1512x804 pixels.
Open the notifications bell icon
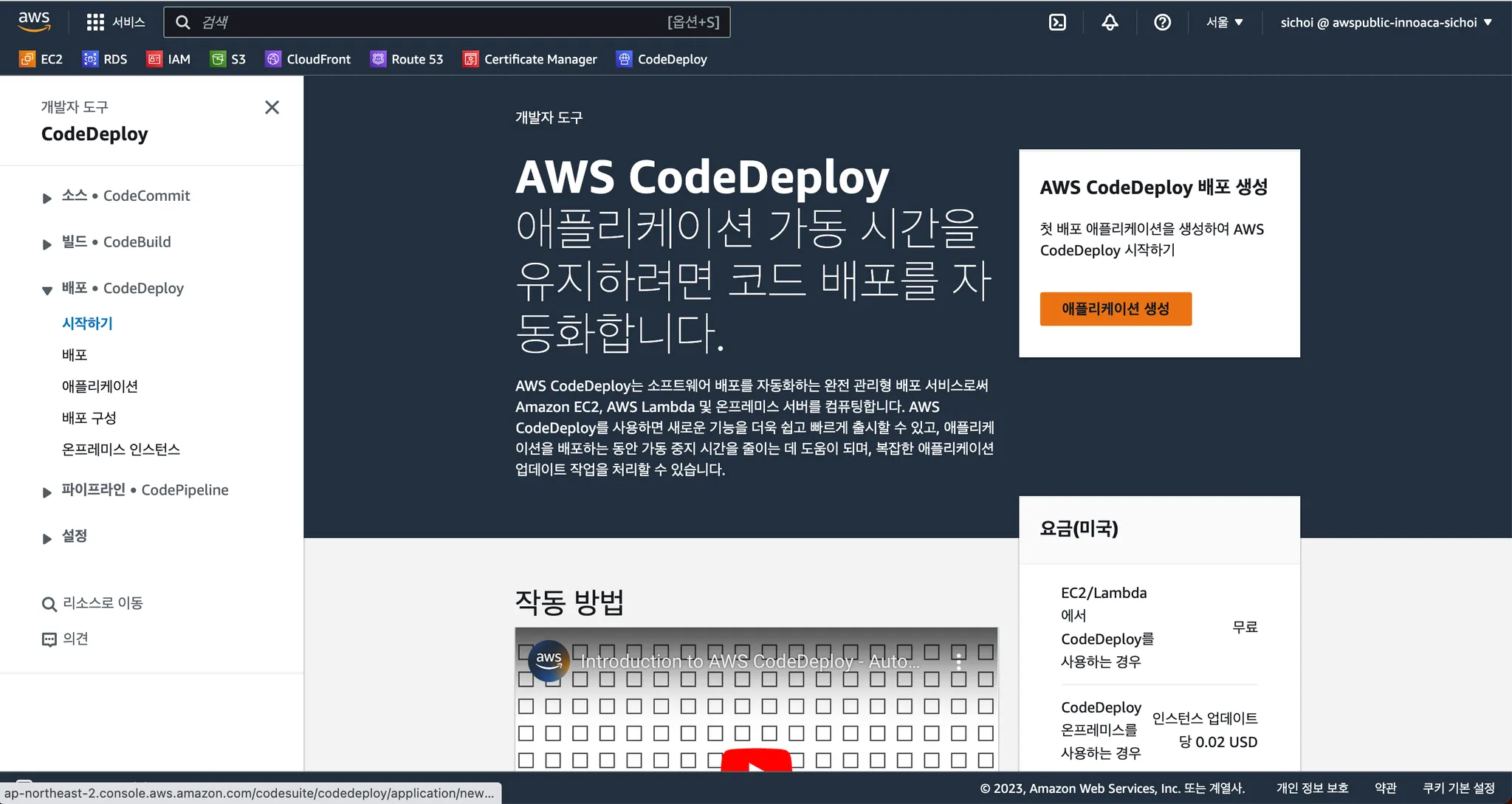tap(1110, 22)
